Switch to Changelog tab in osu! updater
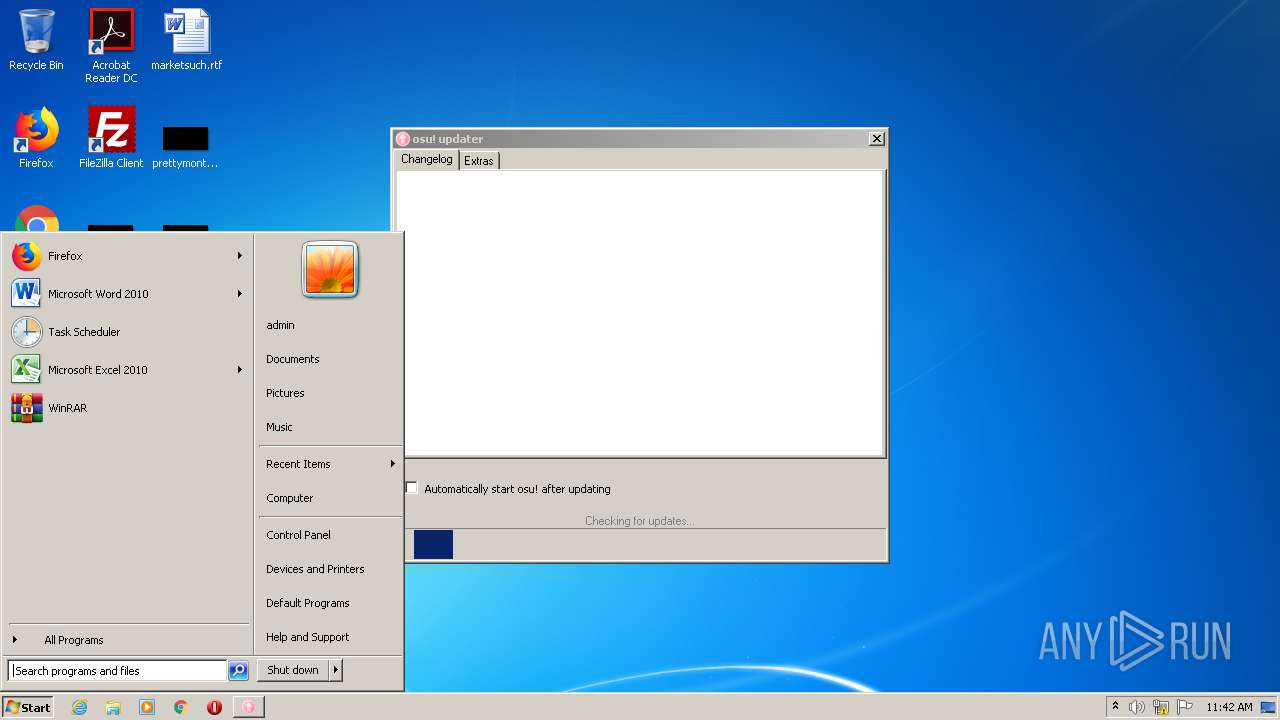Screen dimensions: 1280x720 [x=427, y=159]
